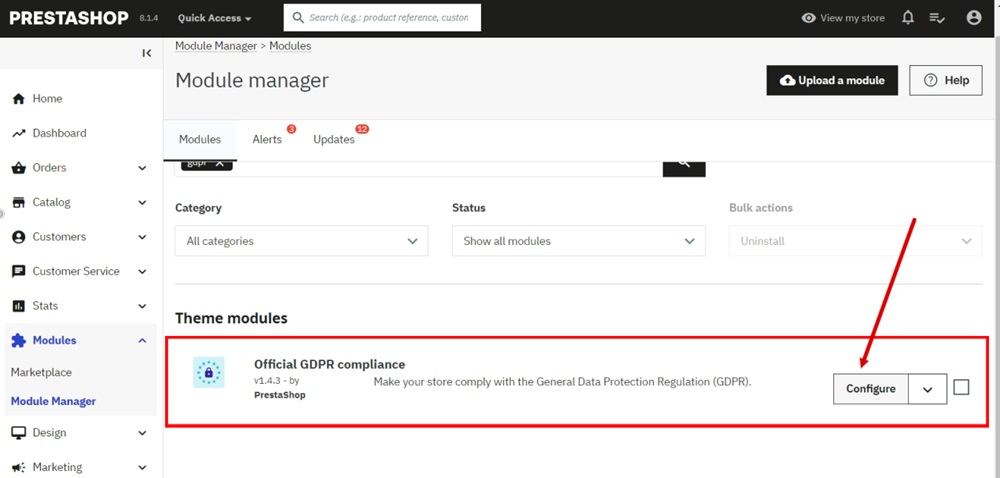
Task: Click the Help question mark icon
Action: (x=931, y=80)
